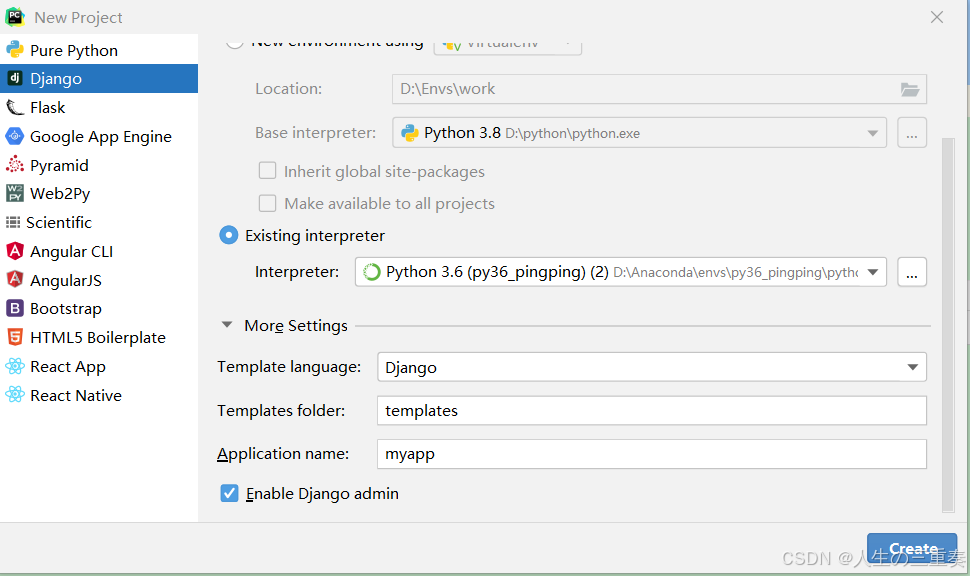Select Flask project type

click(x=99, y=108)
